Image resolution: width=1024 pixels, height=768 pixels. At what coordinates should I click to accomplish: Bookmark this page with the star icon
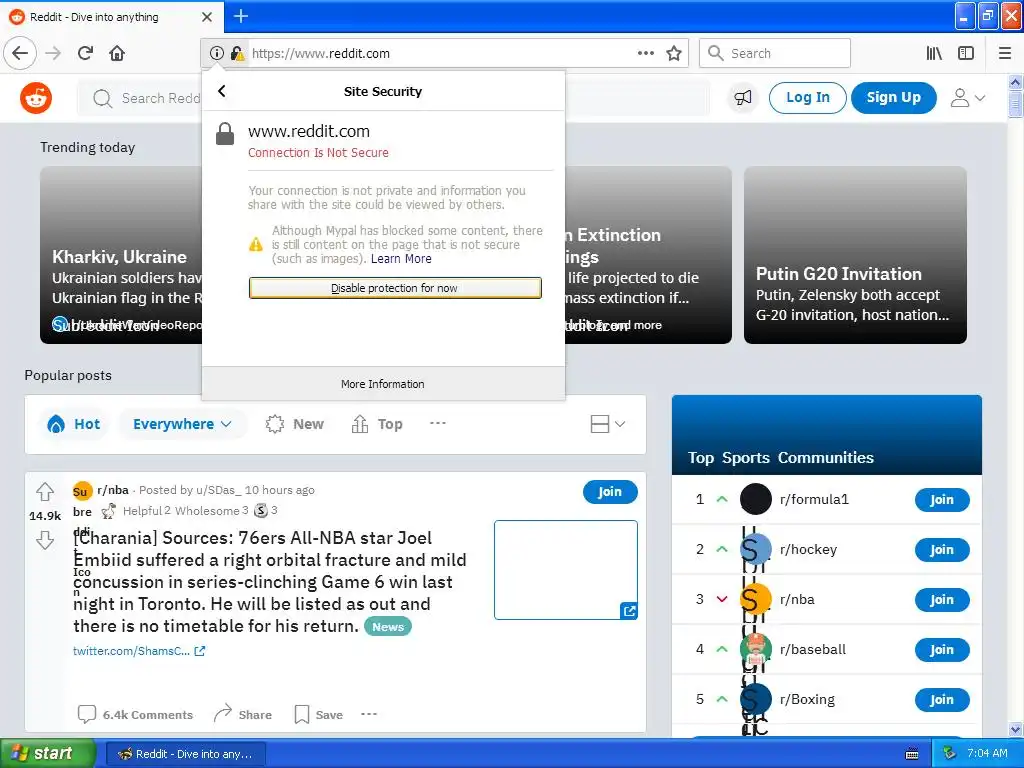coord(674,54)
